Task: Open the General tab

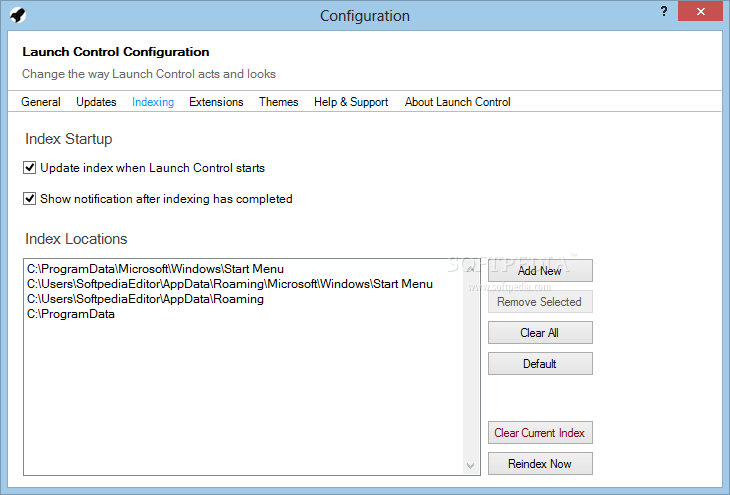Action: [x=41, y=102]
